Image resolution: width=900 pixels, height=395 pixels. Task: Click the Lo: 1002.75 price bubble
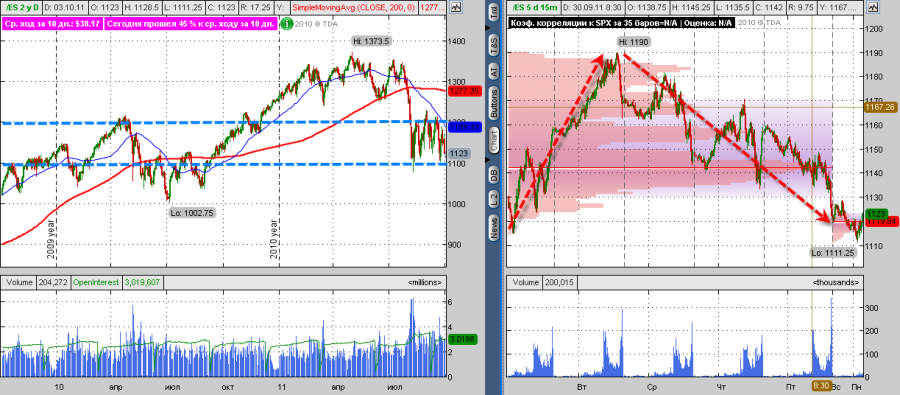pyautogui.click(x=192, y=212)
